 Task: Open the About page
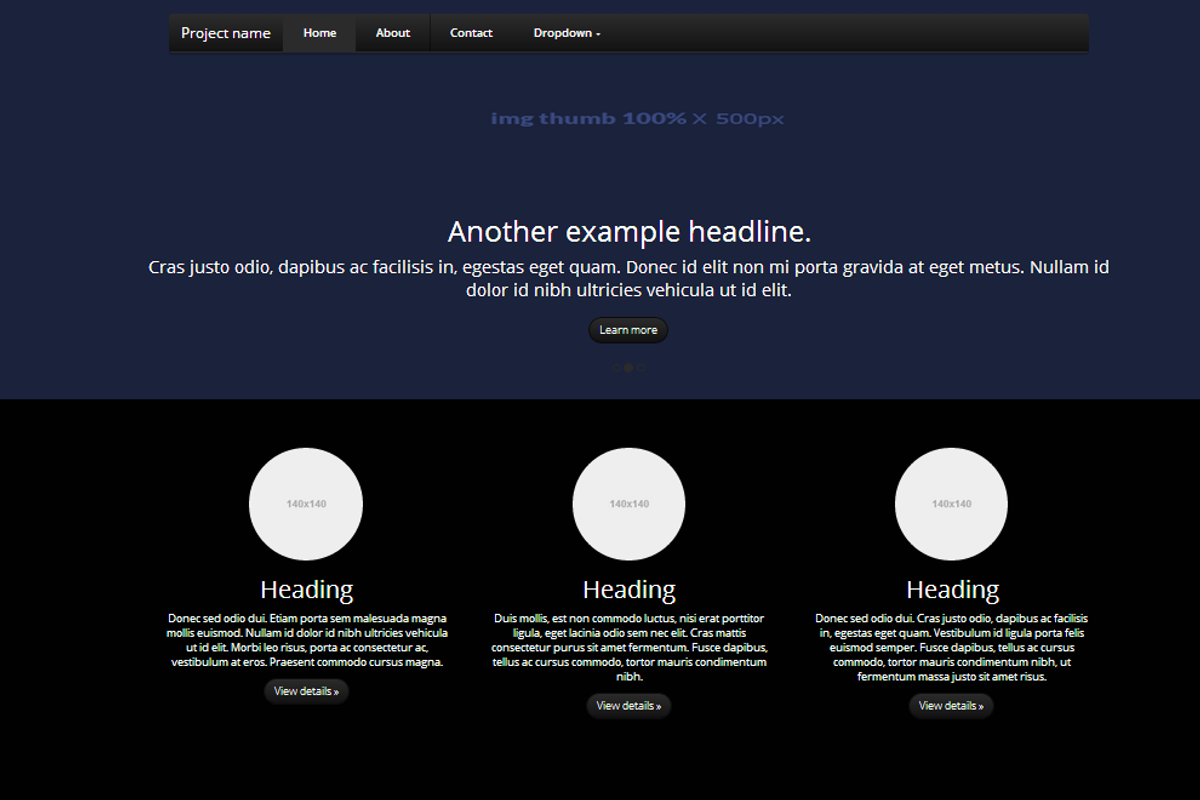392,32
